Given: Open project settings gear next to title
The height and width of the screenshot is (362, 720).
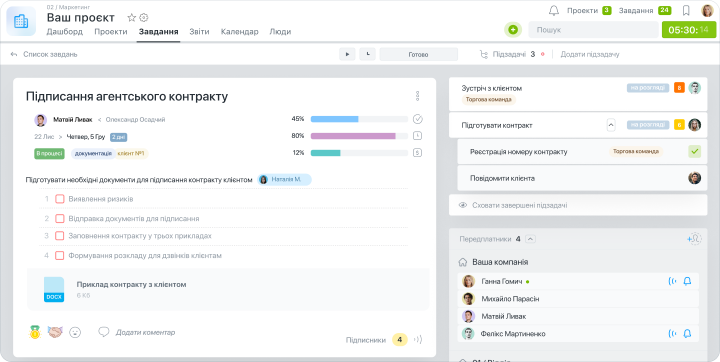Looking at the screenshot, I should coord(144,18).
